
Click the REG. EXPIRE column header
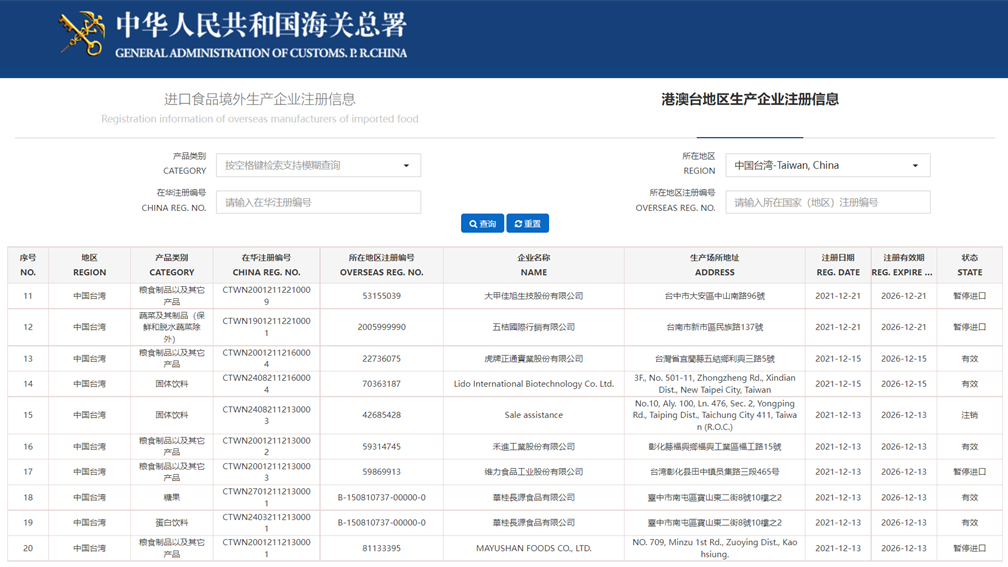901,265
